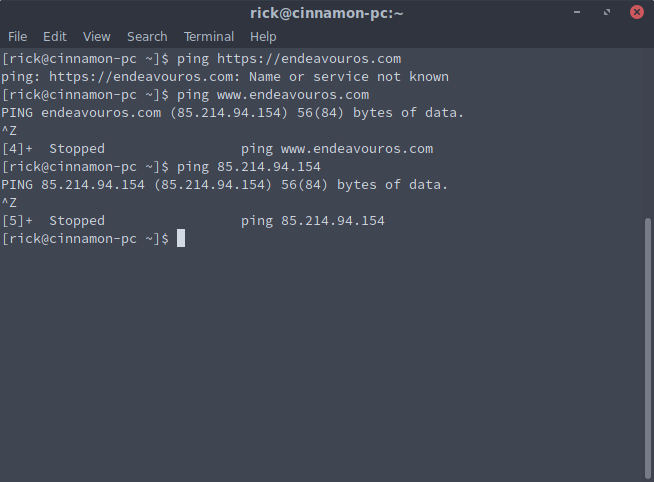Open the File menu
654x482 pixels.
[18, 37]
